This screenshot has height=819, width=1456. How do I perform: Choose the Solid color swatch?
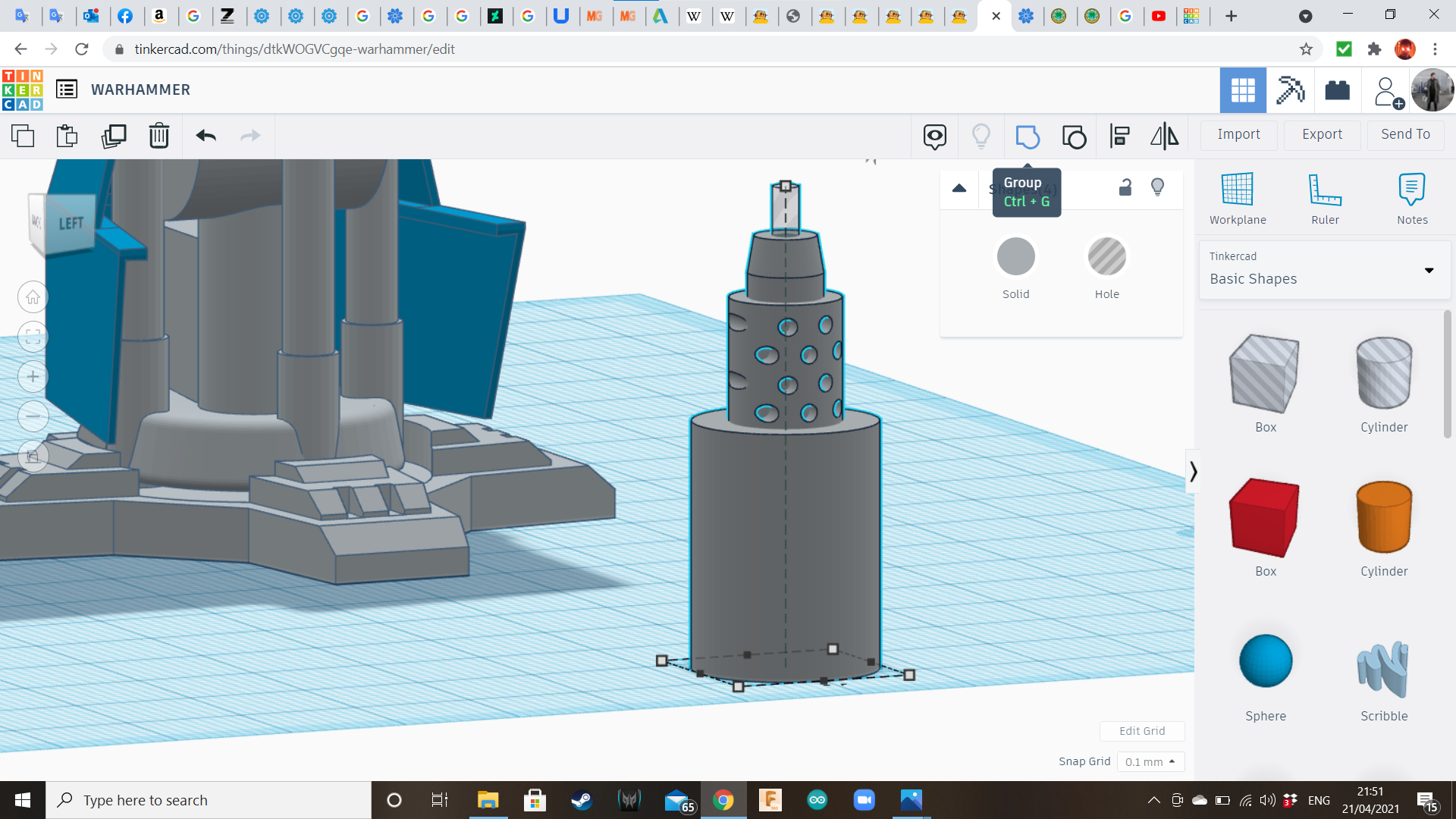coord(1015,257)
